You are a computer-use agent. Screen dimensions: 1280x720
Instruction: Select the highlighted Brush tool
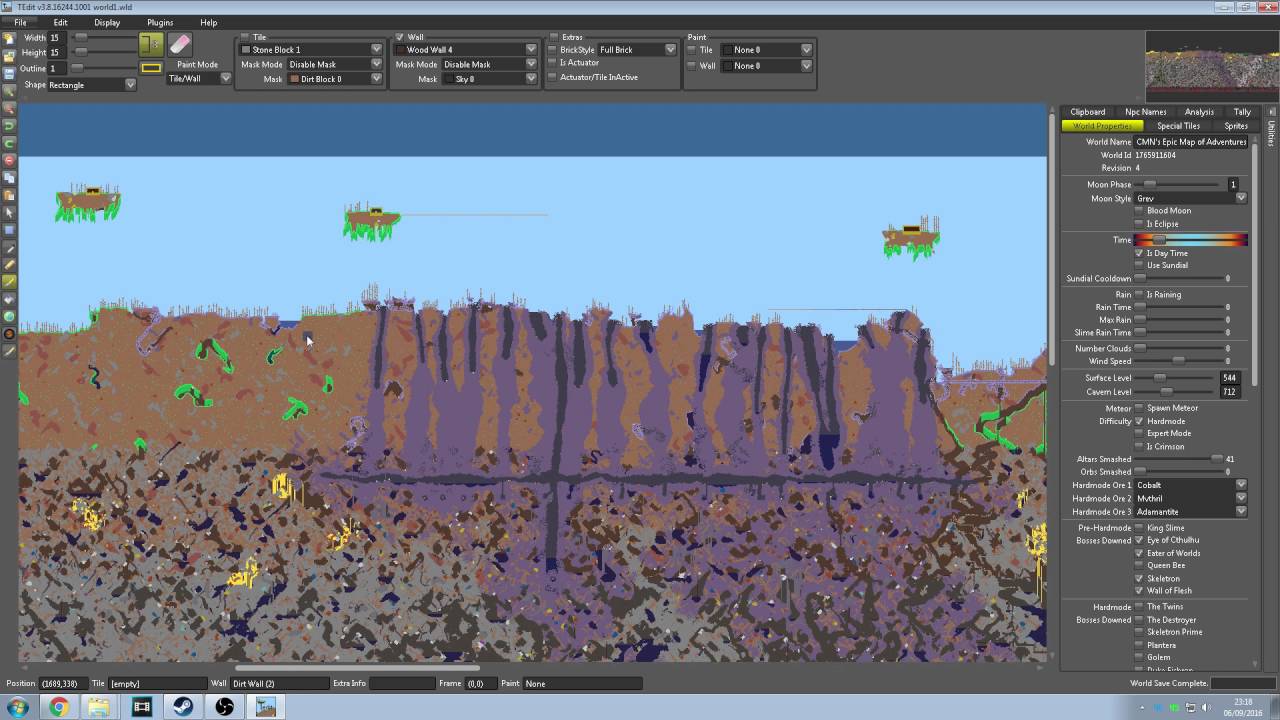(x=9, y=282)
